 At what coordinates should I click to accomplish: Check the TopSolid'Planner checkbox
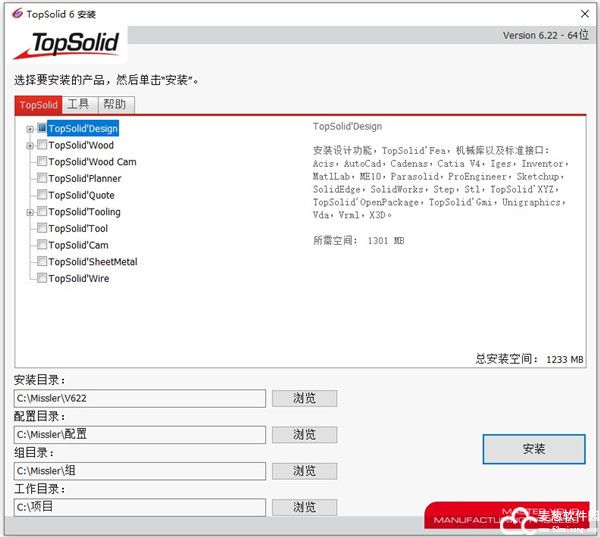click(x=42, y=179)
